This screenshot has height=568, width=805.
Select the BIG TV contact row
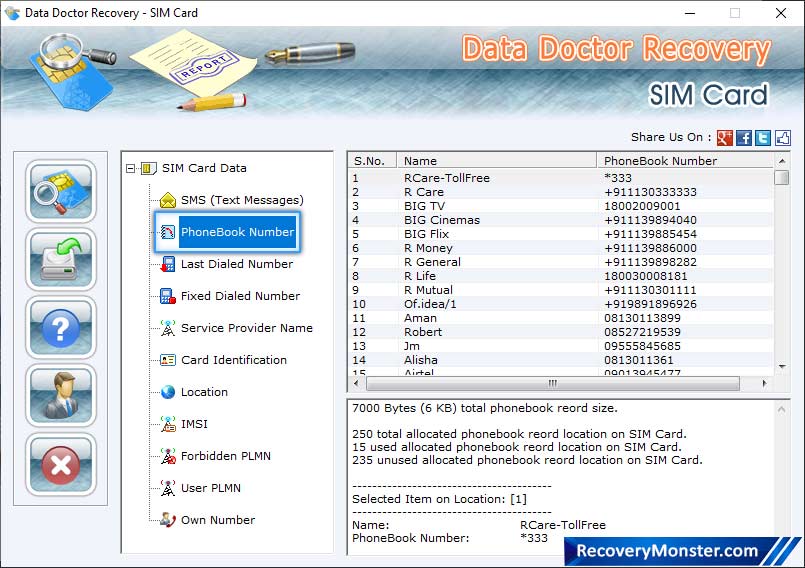(x=561, y=206)
